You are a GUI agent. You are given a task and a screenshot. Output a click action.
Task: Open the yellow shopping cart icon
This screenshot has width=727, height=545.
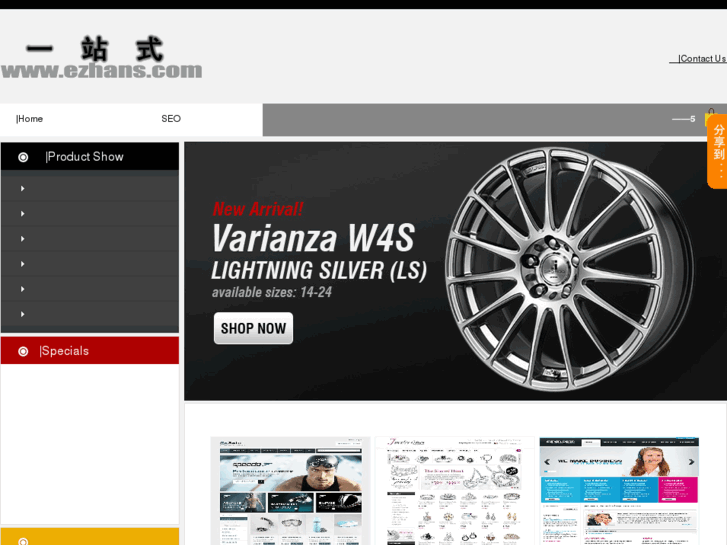click(x=709, y=117)
